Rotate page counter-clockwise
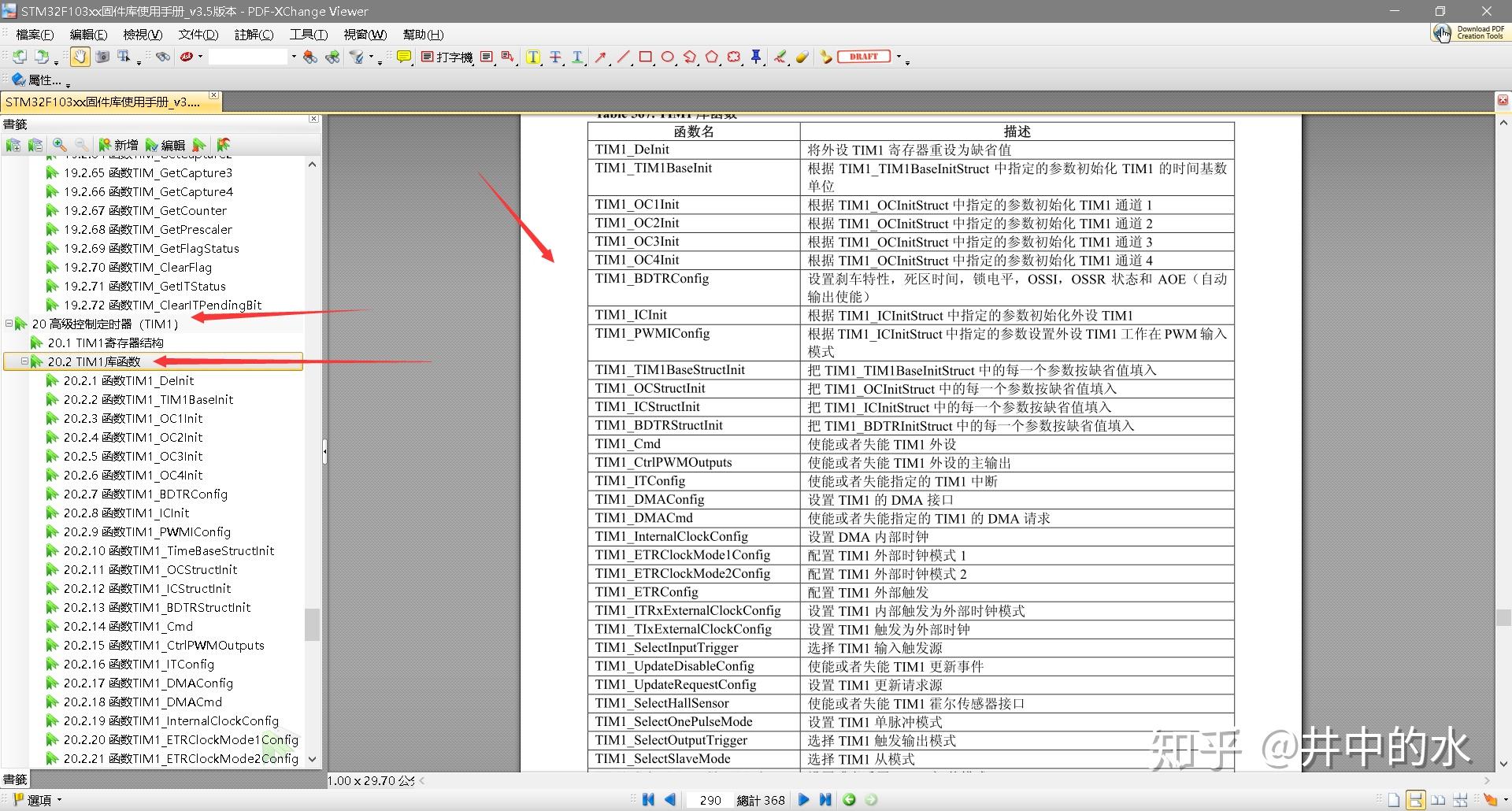 click(x=20, y=57)
